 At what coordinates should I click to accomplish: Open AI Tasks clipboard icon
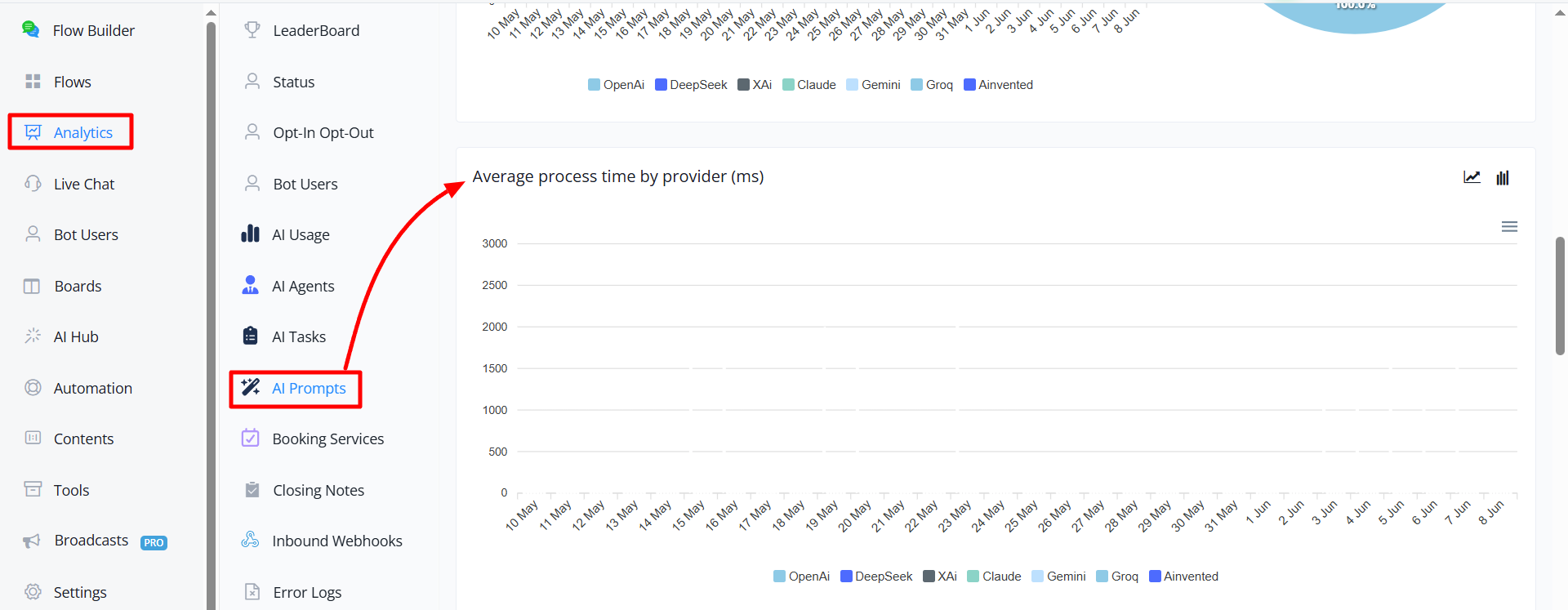251,336
